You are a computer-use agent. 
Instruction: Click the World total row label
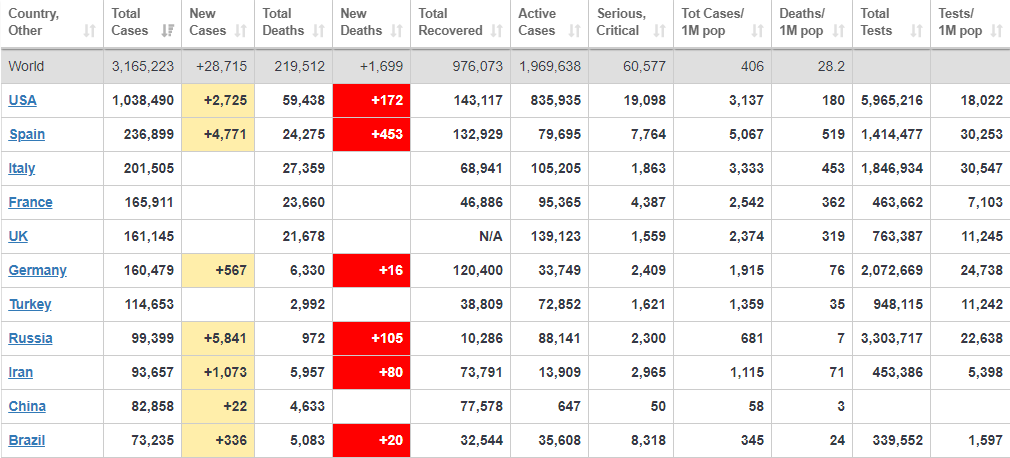coord(27,66)
